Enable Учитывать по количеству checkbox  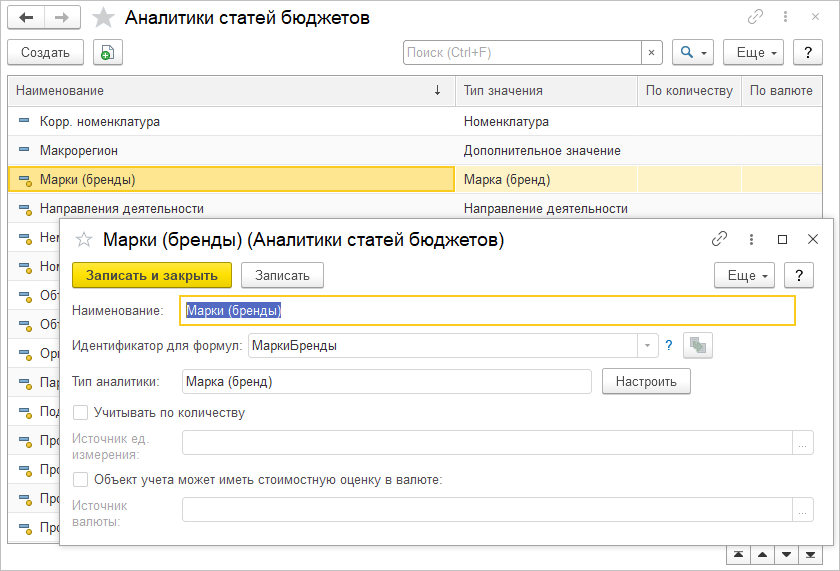81,412
